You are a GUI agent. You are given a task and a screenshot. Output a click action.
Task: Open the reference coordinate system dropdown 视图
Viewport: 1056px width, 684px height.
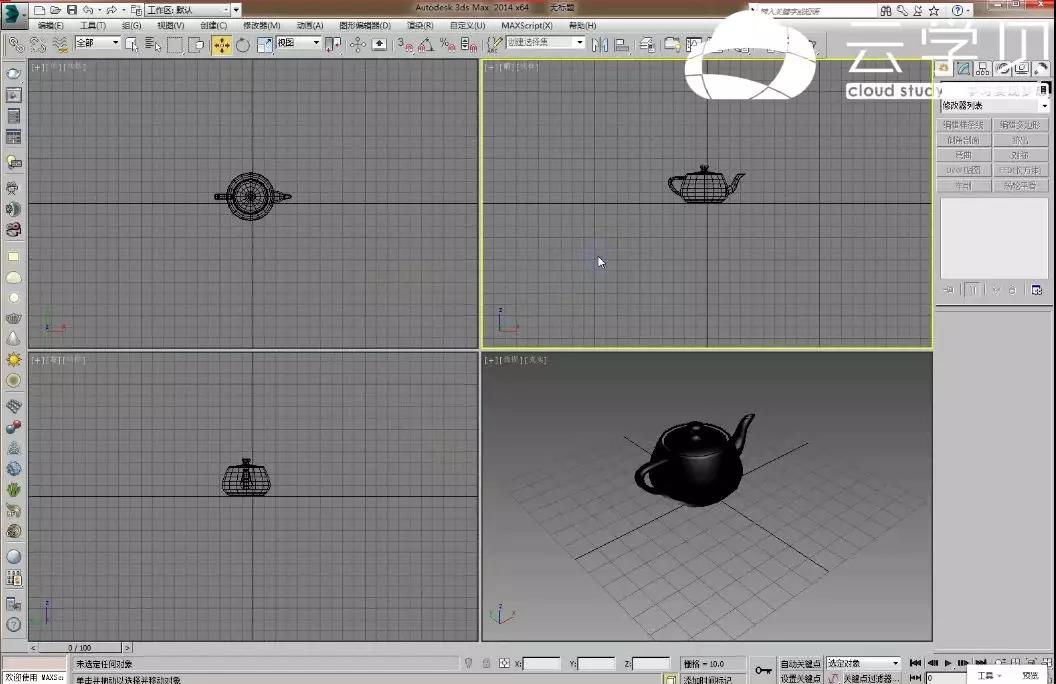point(298,42)
